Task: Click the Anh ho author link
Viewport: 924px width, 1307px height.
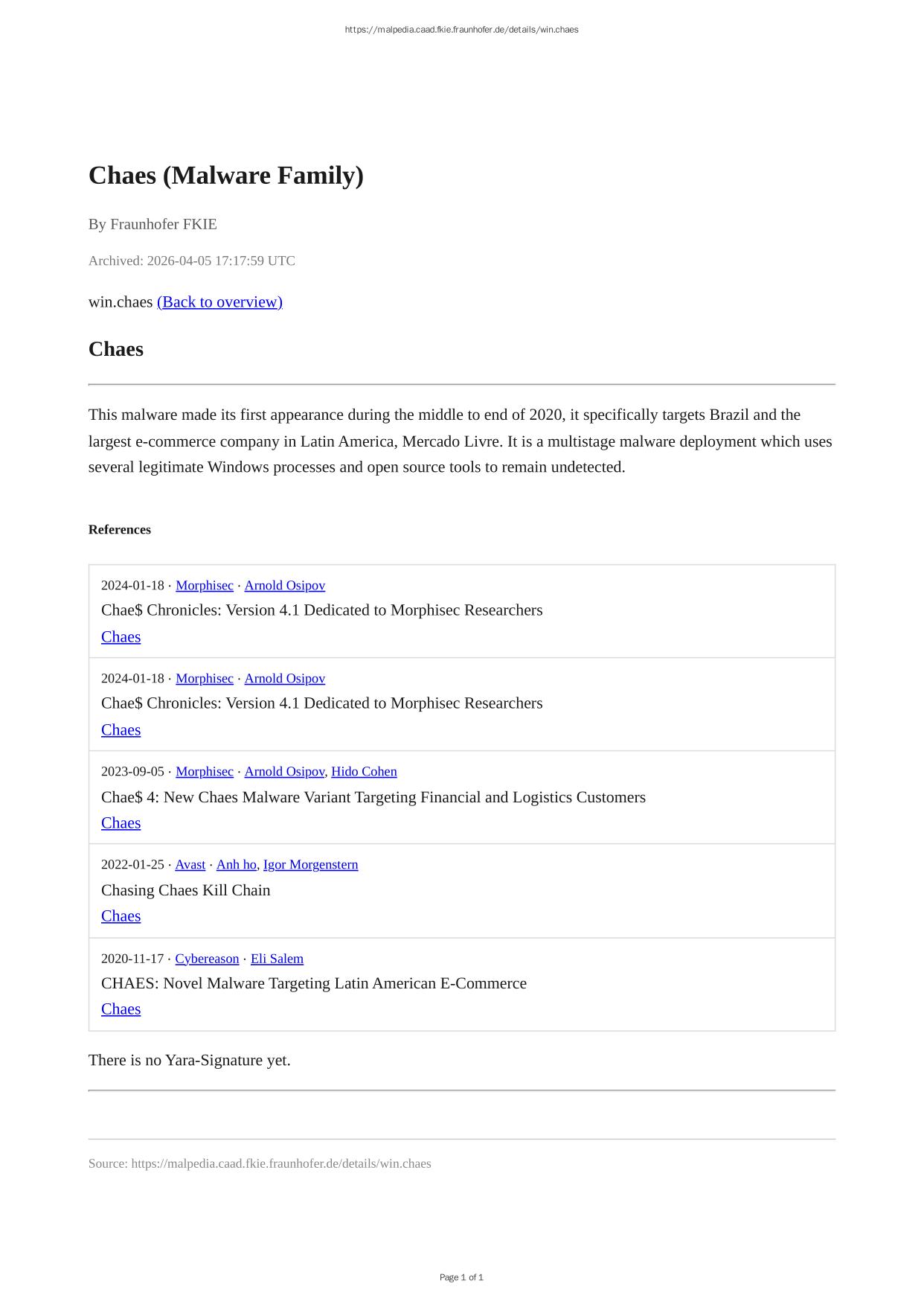Action: coord(236,865)
